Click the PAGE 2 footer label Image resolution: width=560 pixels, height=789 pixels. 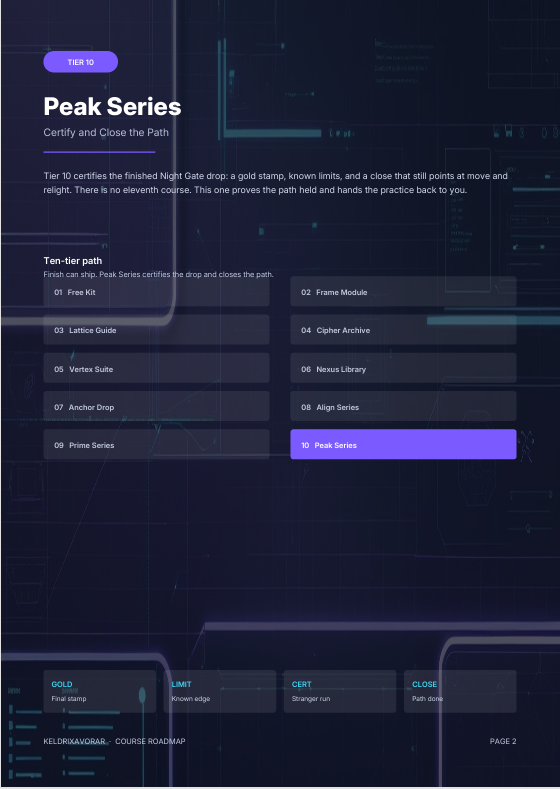coord(503,741)
